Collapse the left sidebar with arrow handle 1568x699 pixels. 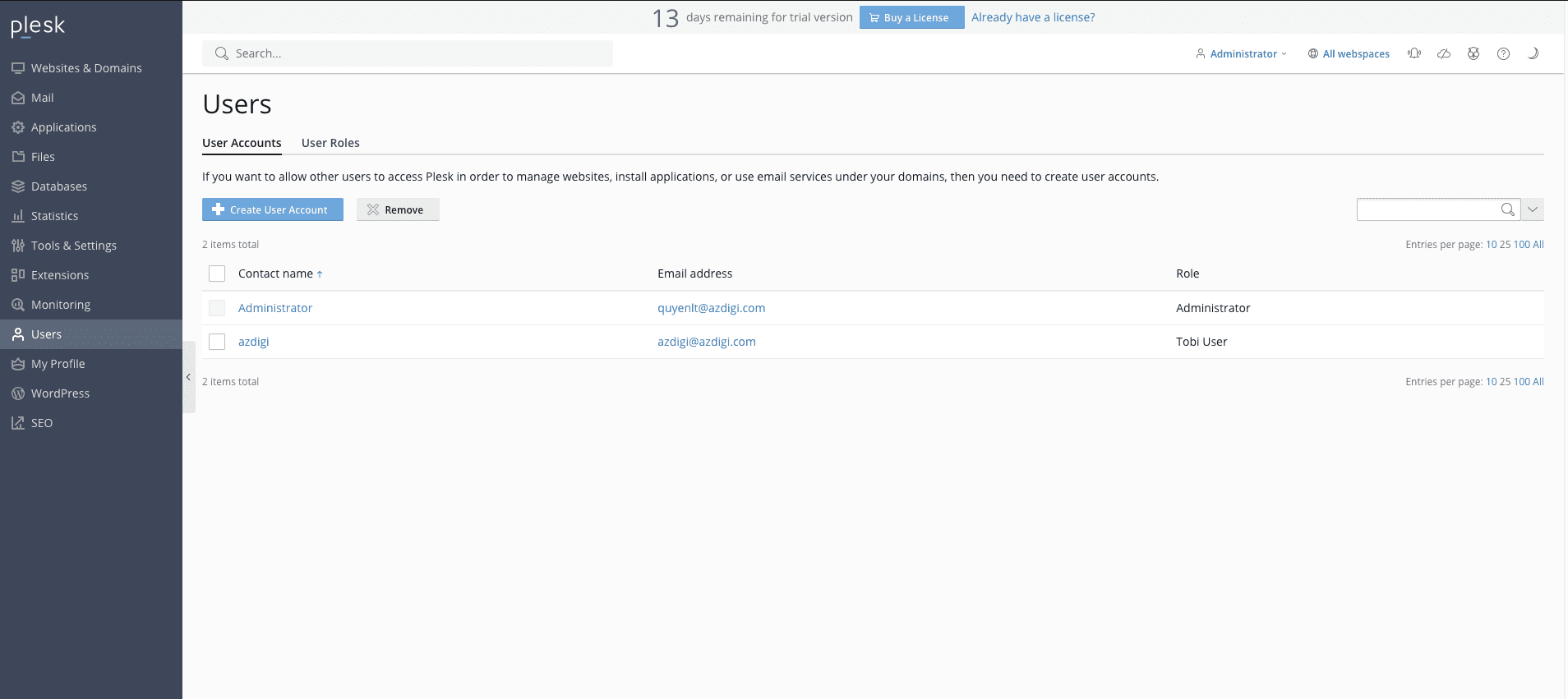pos(188,377)
